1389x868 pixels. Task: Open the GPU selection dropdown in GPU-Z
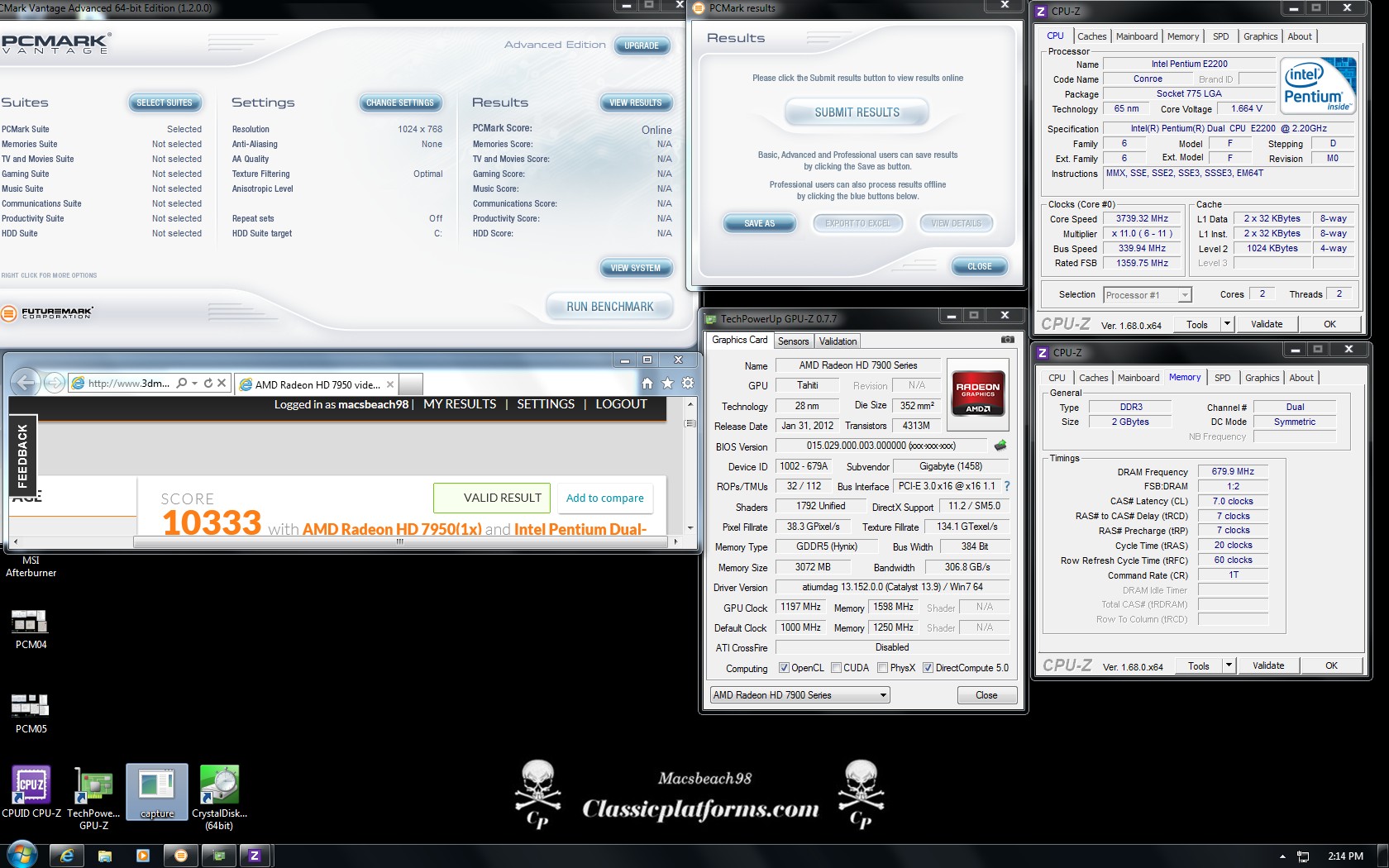click(800, 695)
